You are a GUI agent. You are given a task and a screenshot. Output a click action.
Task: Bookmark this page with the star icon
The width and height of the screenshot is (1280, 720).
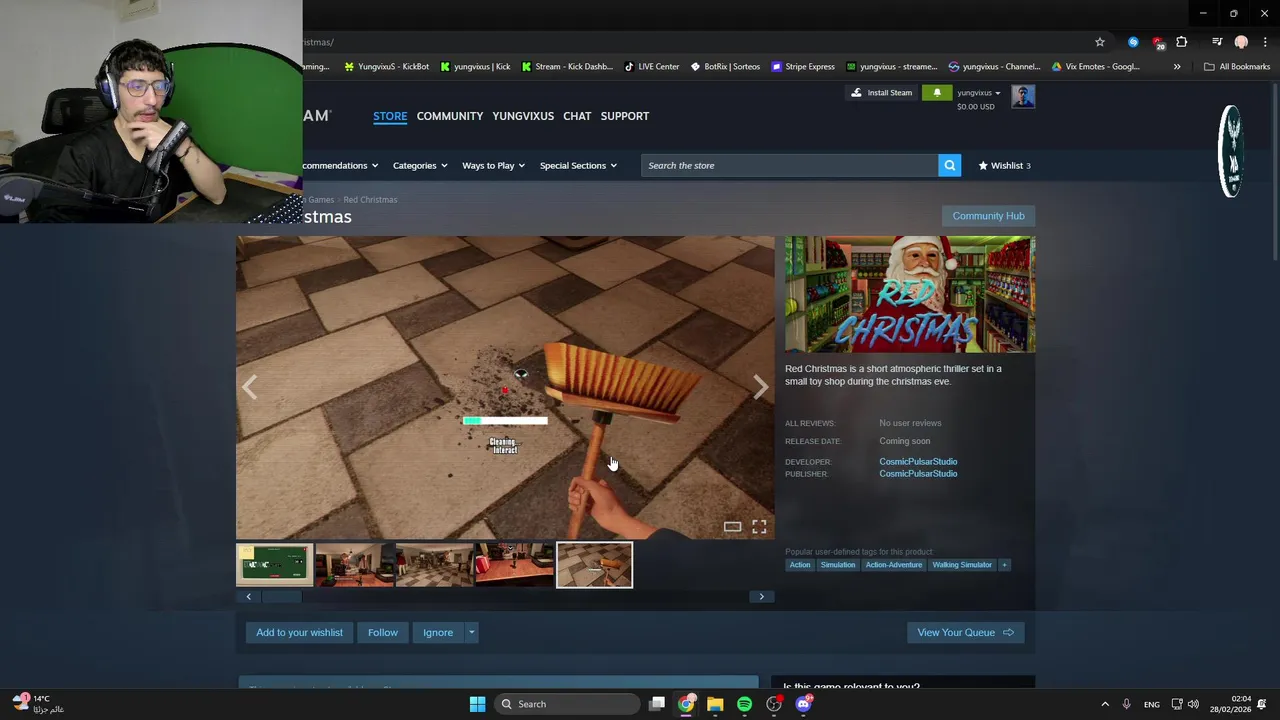pos(1100,42)
